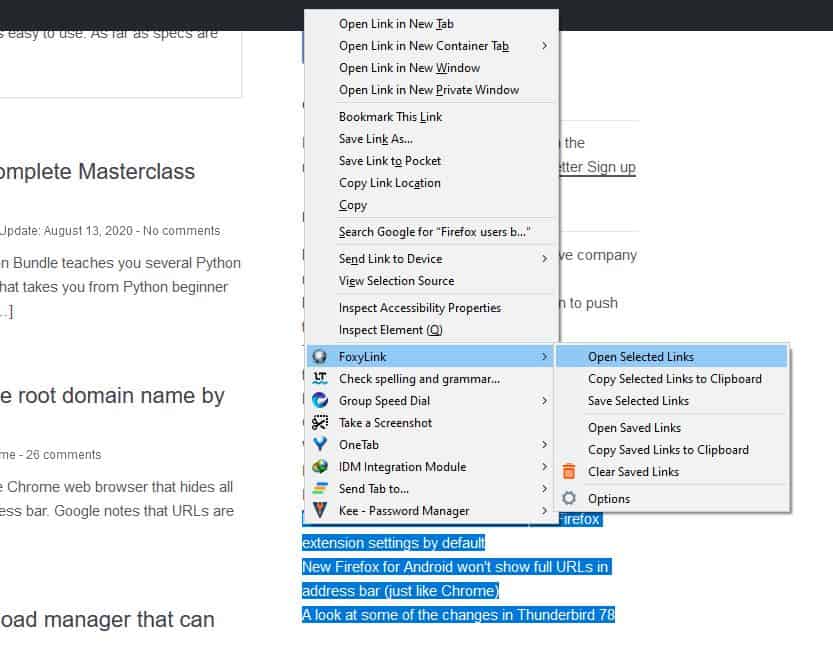The height and width of the screenshot is (655, 833).
Task: Click the Take a Screenshot scissors icon
Action: click(318, 422)
